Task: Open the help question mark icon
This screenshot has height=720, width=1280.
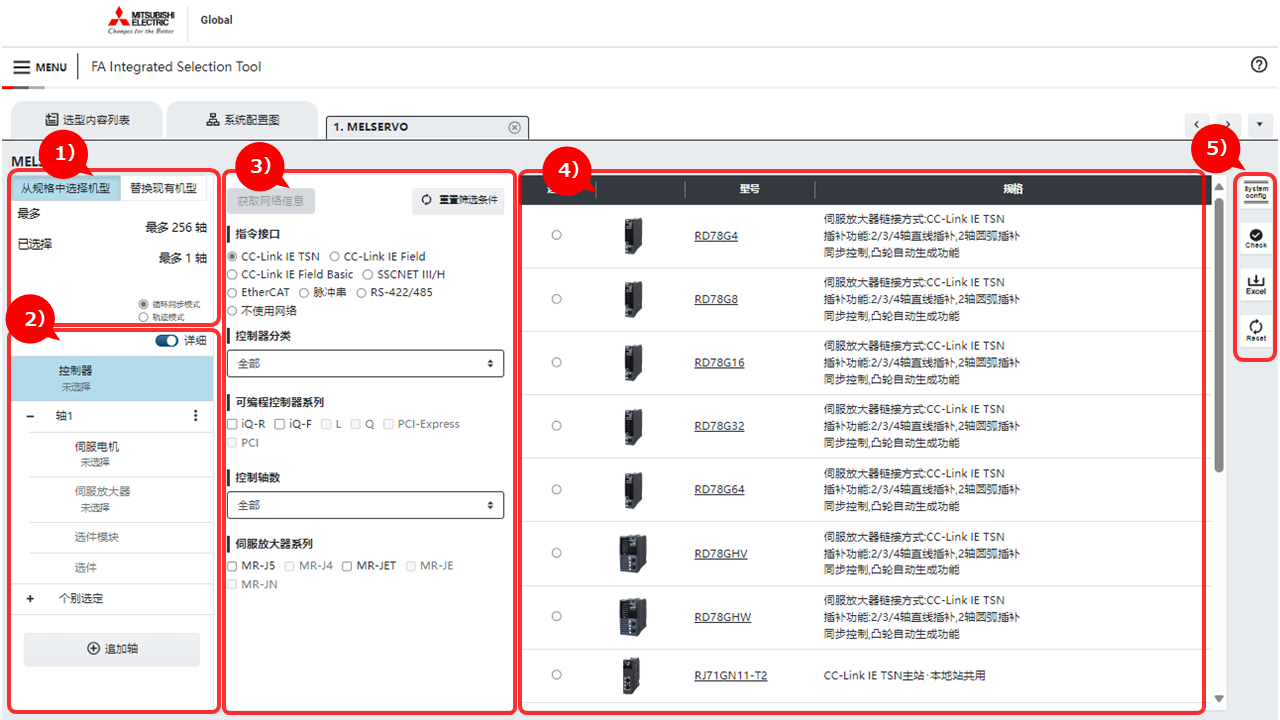Action: 1259,64
